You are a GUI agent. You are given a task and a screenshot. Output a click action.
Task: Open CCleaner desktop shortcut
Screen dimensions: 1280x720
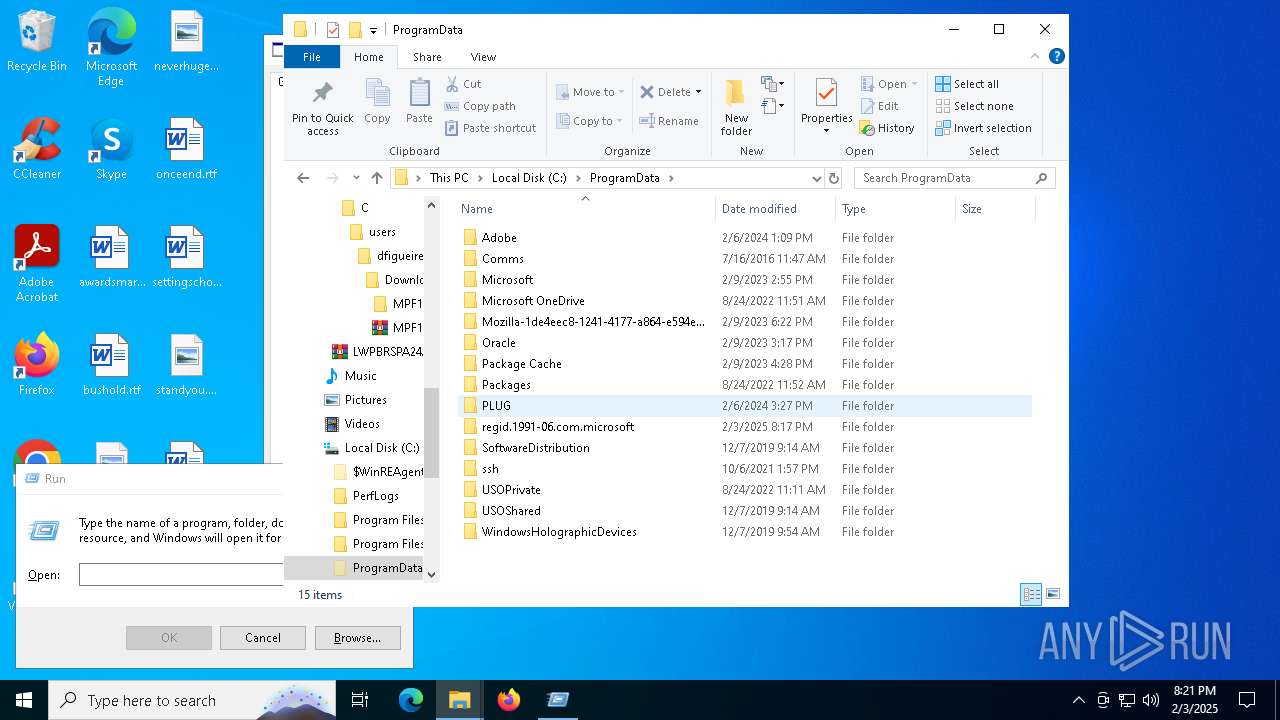coord(37,149)
